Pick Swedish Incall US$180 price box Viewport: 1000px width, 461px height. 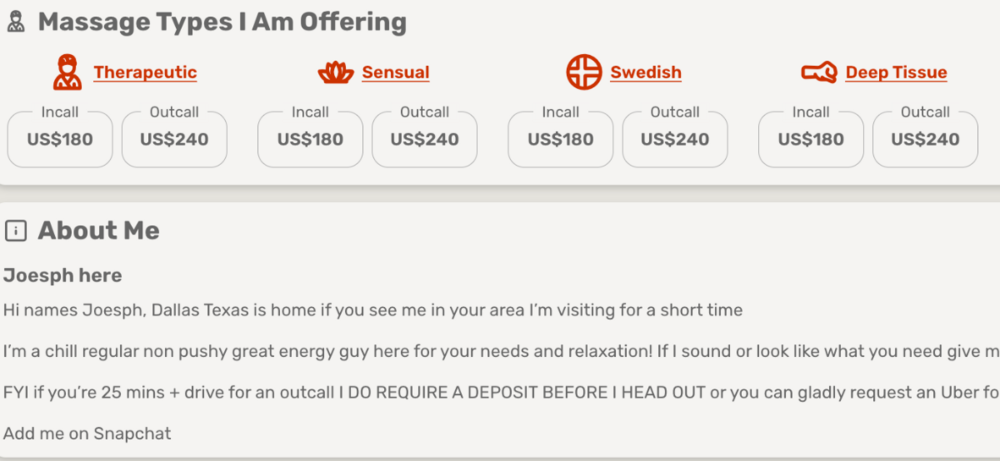click(560, 139)
